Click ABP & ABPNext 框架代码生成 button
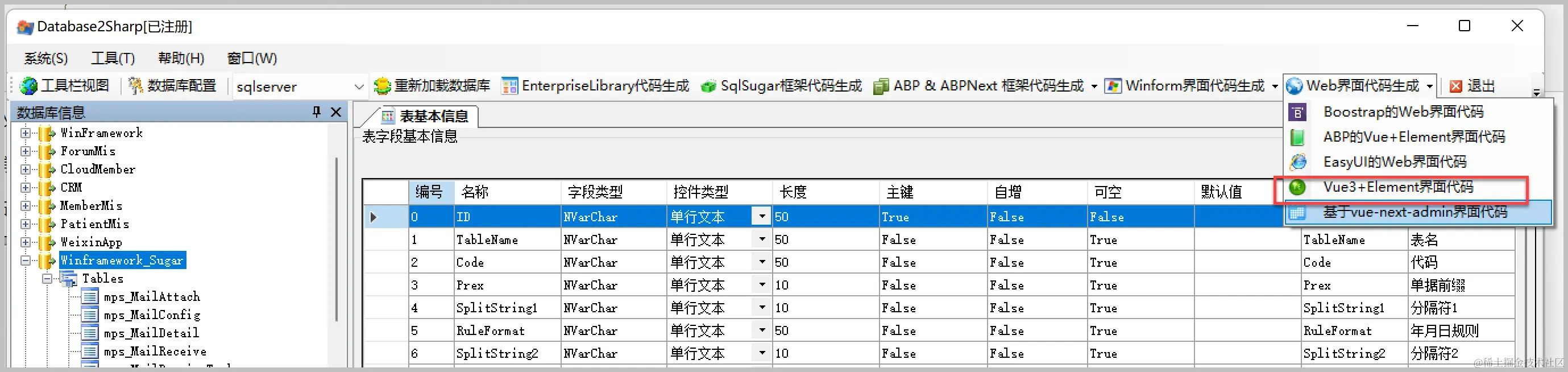 (979, 86)
